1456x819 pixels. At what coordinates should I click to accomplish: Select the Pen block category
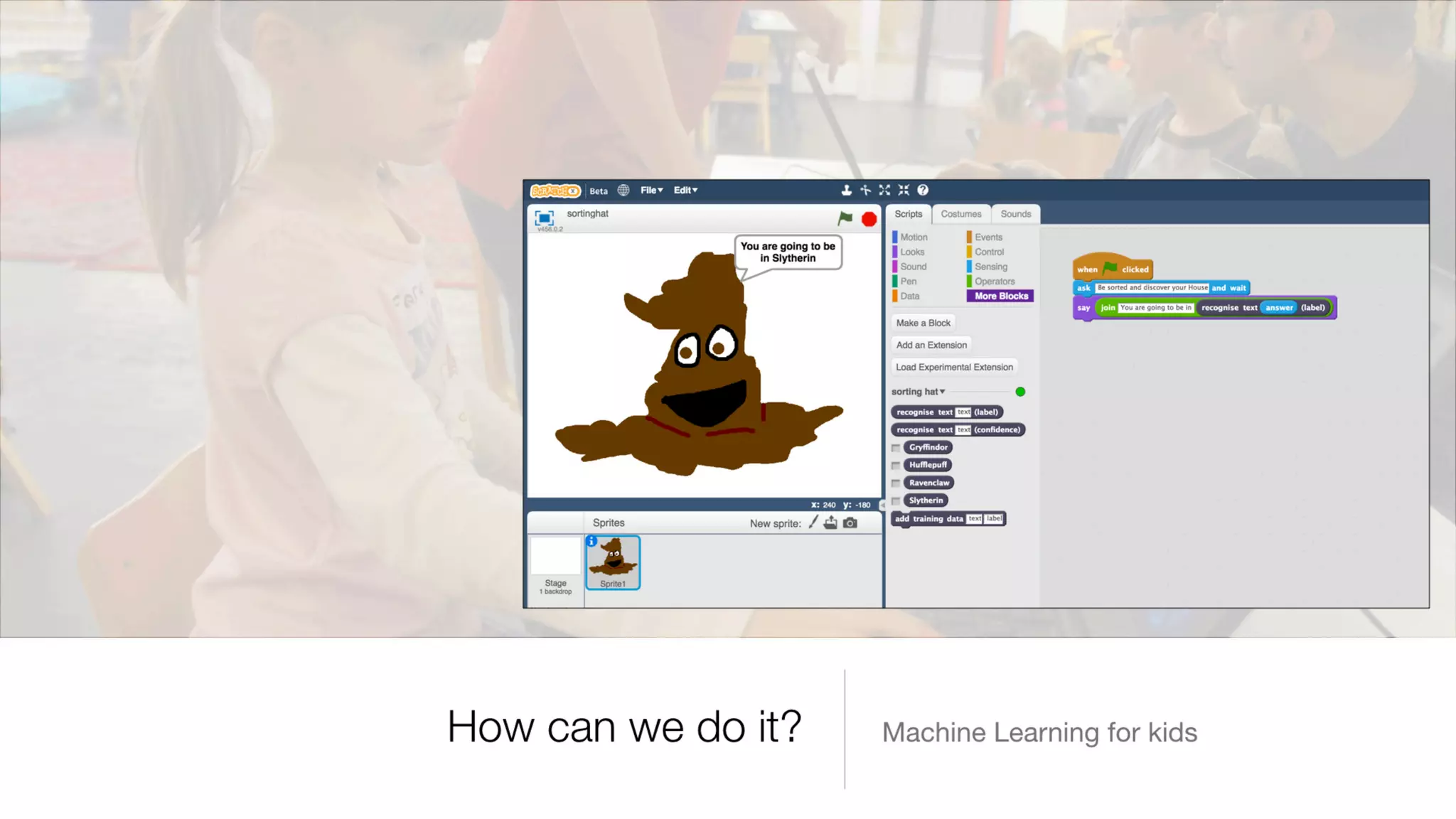click(907, 282)
